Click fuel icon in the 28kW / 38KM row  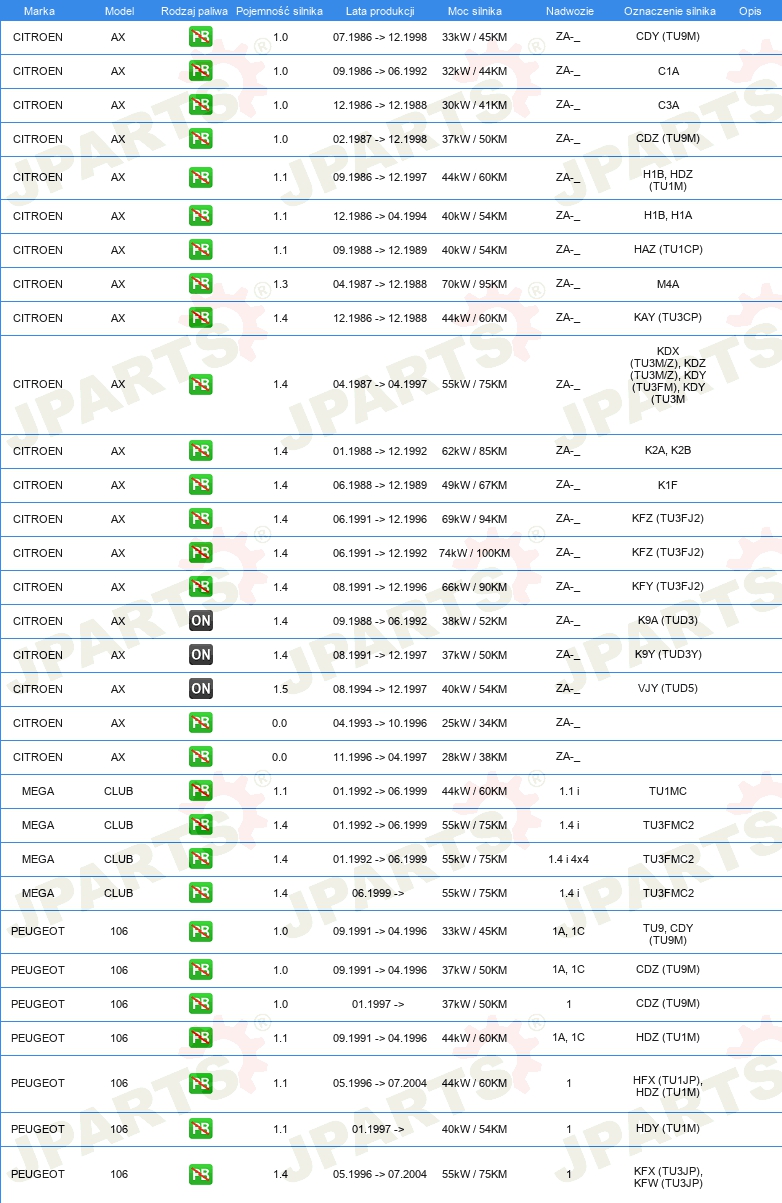pyautogui.click(x=201, y=757)
